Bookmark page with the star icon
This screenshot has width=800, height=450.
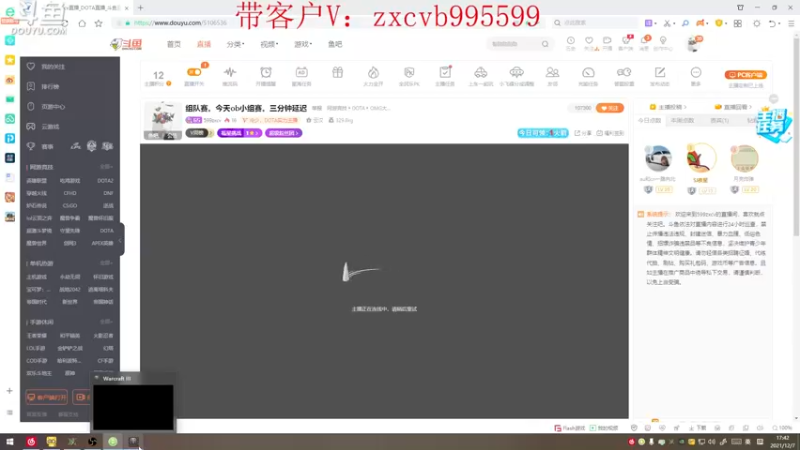pyautogui.click(x=98, y=23)
